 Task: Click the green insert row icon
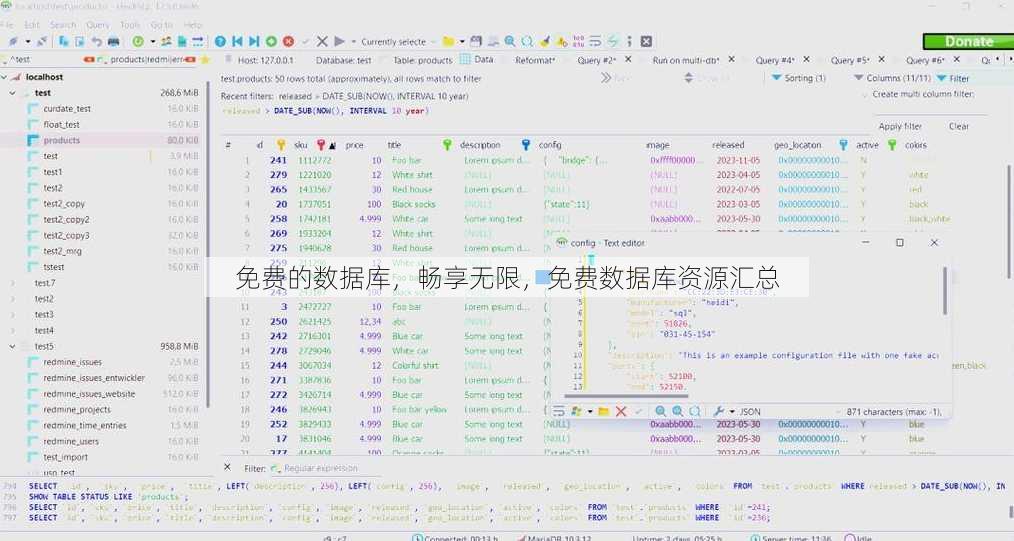pos(271,41)
